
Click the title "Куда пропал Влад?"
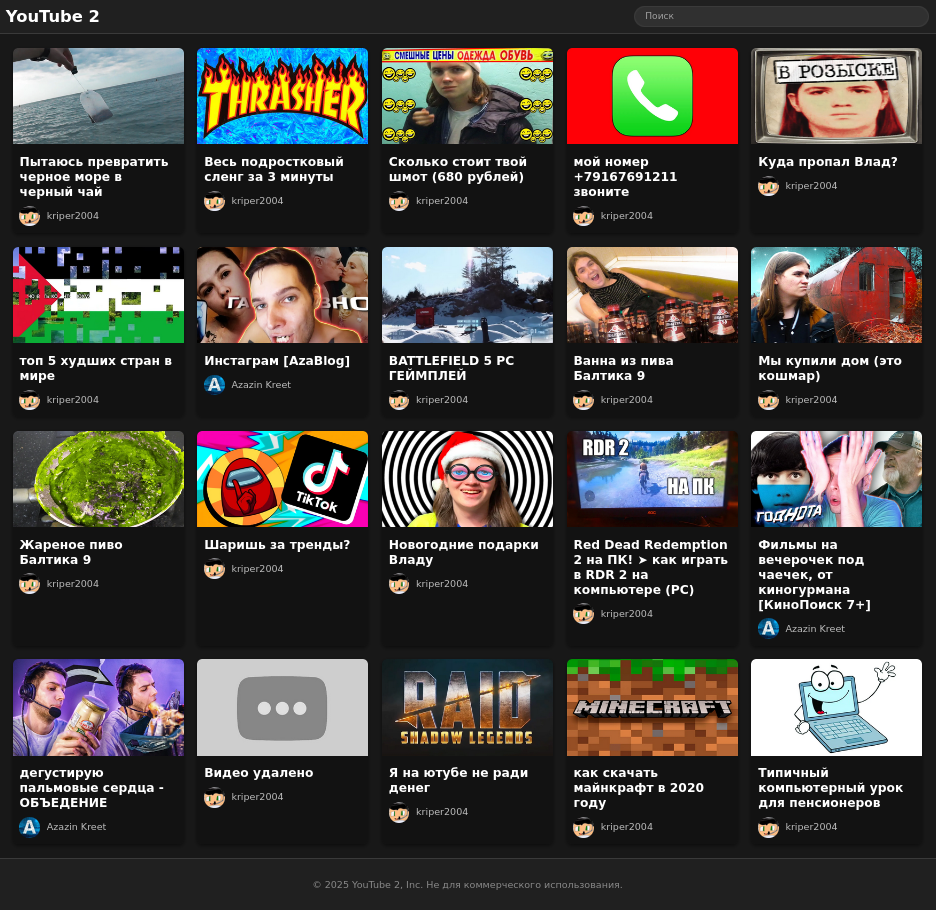click(828, 162)
